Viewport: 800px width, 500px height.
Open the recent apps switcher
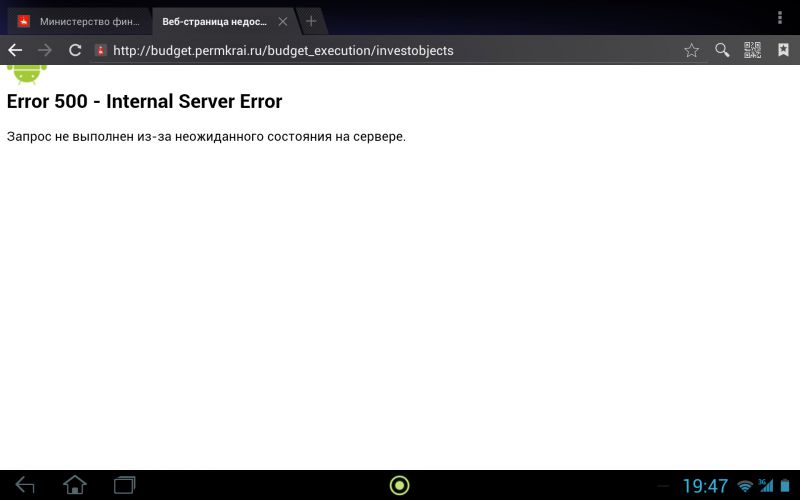(125, 485)
